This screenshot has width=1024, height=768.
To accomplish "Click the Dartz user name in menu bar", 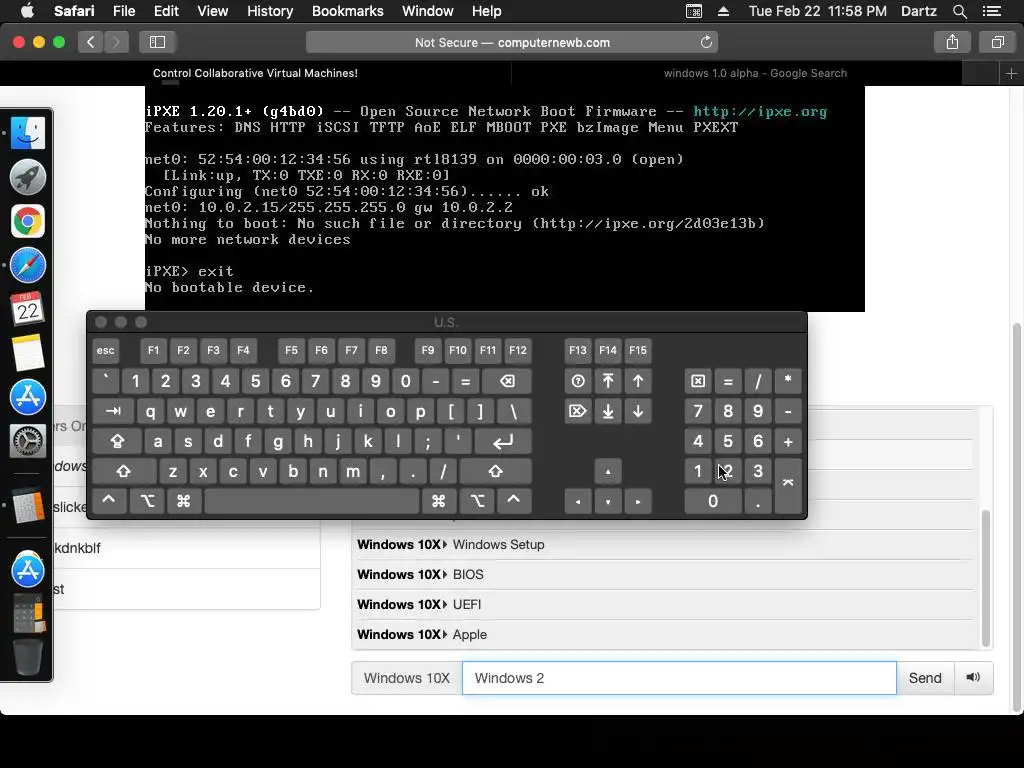I will (919, 11).
